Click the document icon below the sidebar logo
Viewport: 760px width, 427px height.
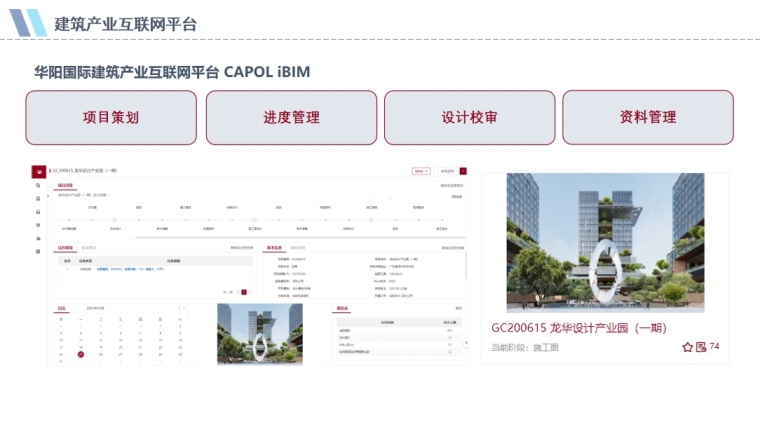[38, 186]
